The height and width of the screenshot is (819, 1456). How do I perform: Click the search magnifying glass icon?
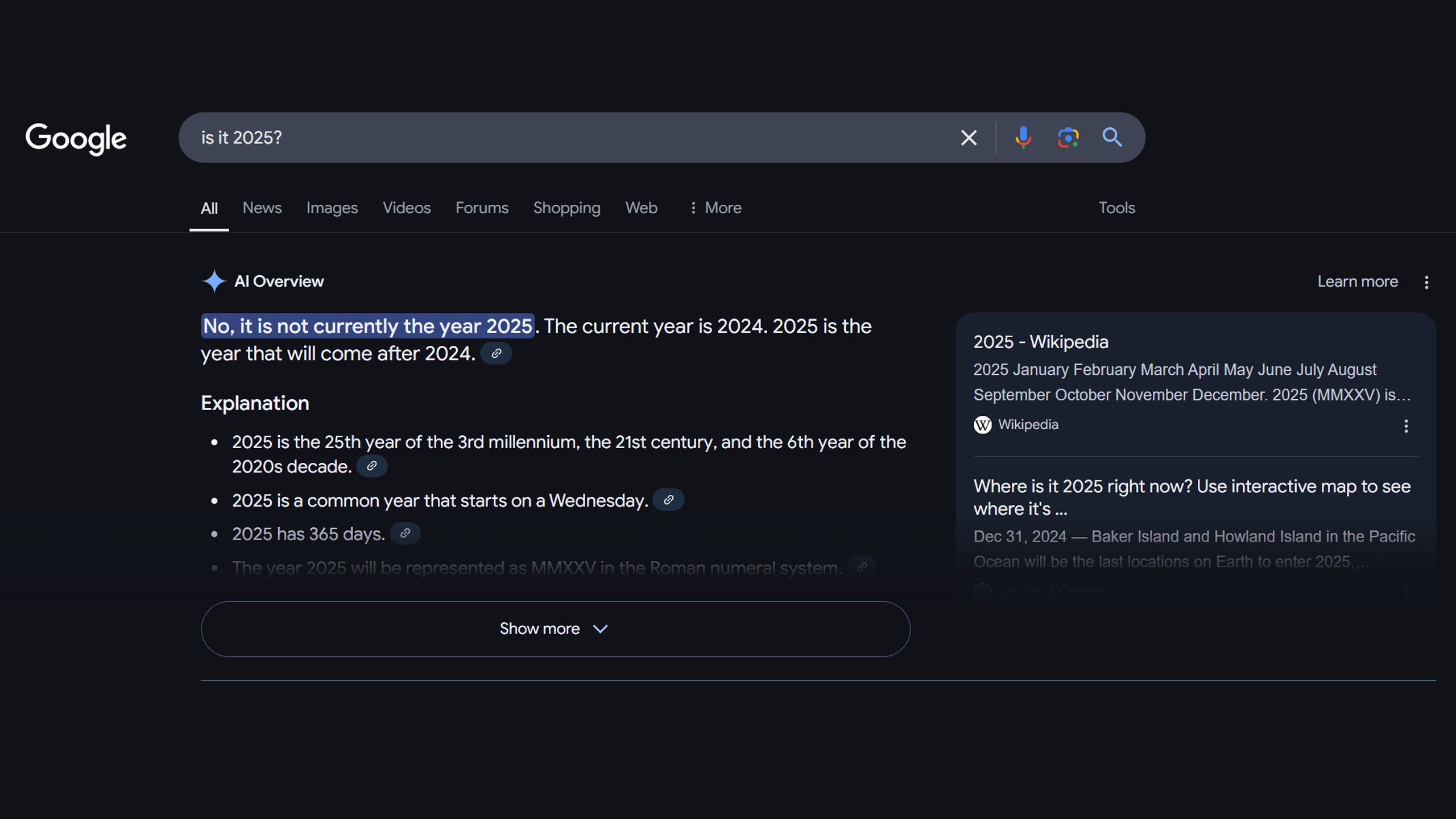1111,137
